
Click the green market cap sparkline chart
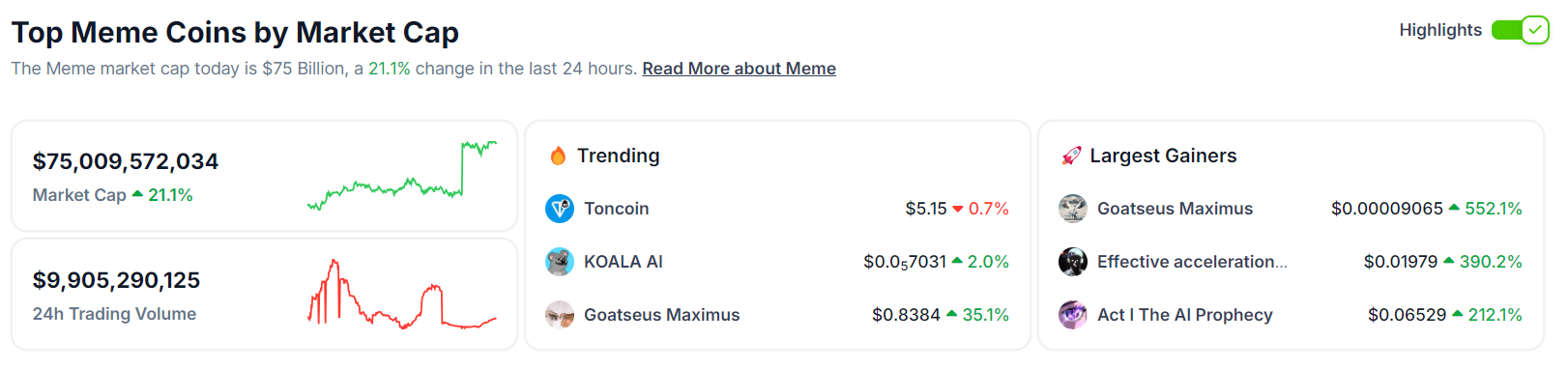402,176
